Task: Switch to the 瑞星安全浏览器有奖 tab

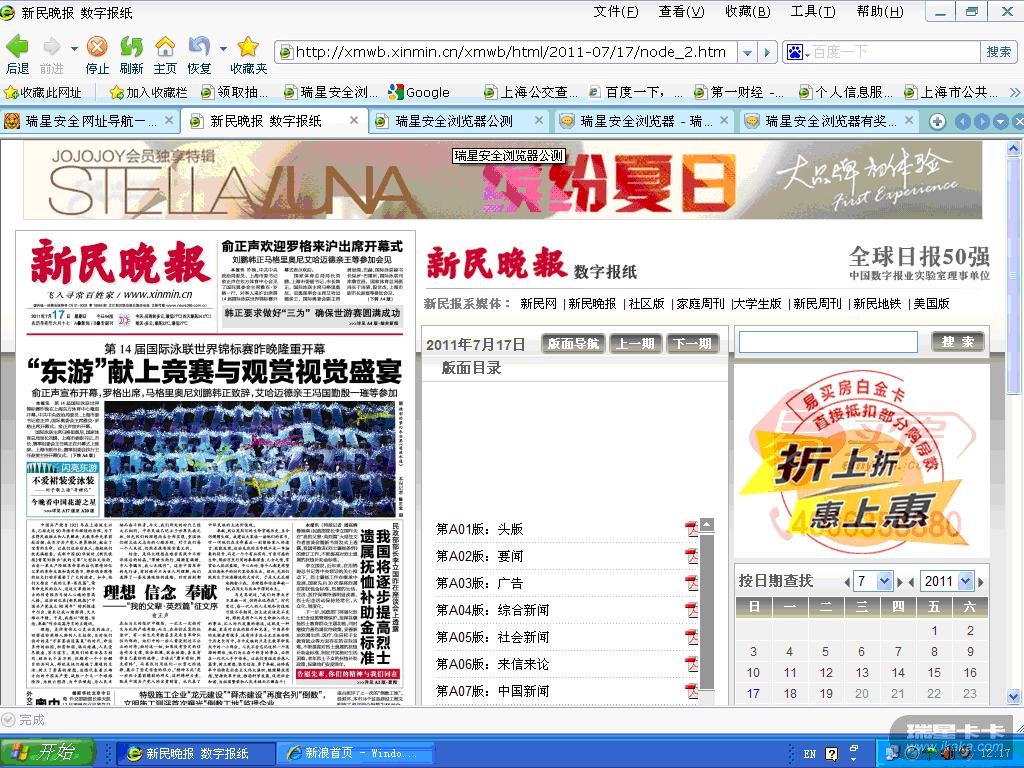Action: click(x=829, y=121)
